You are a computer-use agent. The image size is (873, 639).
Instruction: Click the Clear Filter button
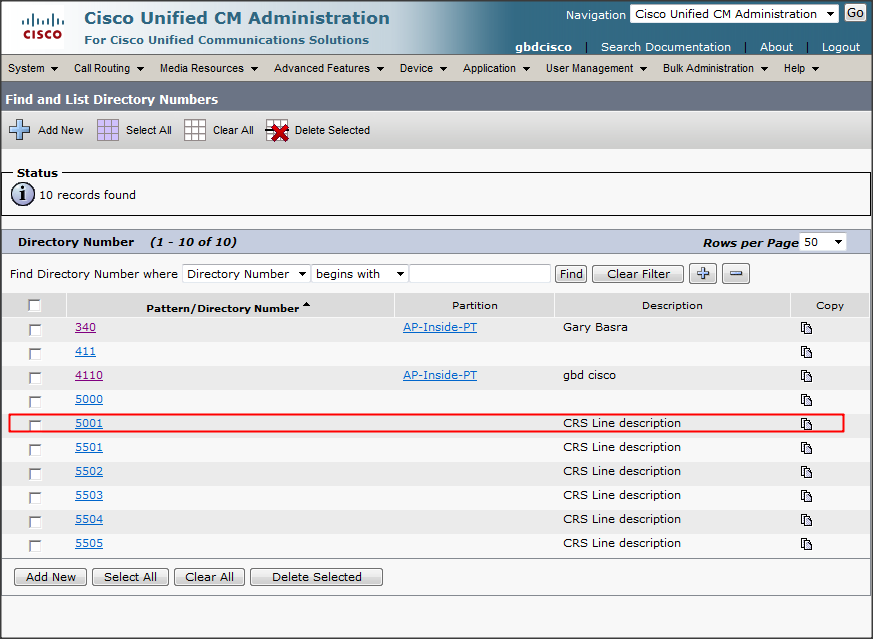638,274
